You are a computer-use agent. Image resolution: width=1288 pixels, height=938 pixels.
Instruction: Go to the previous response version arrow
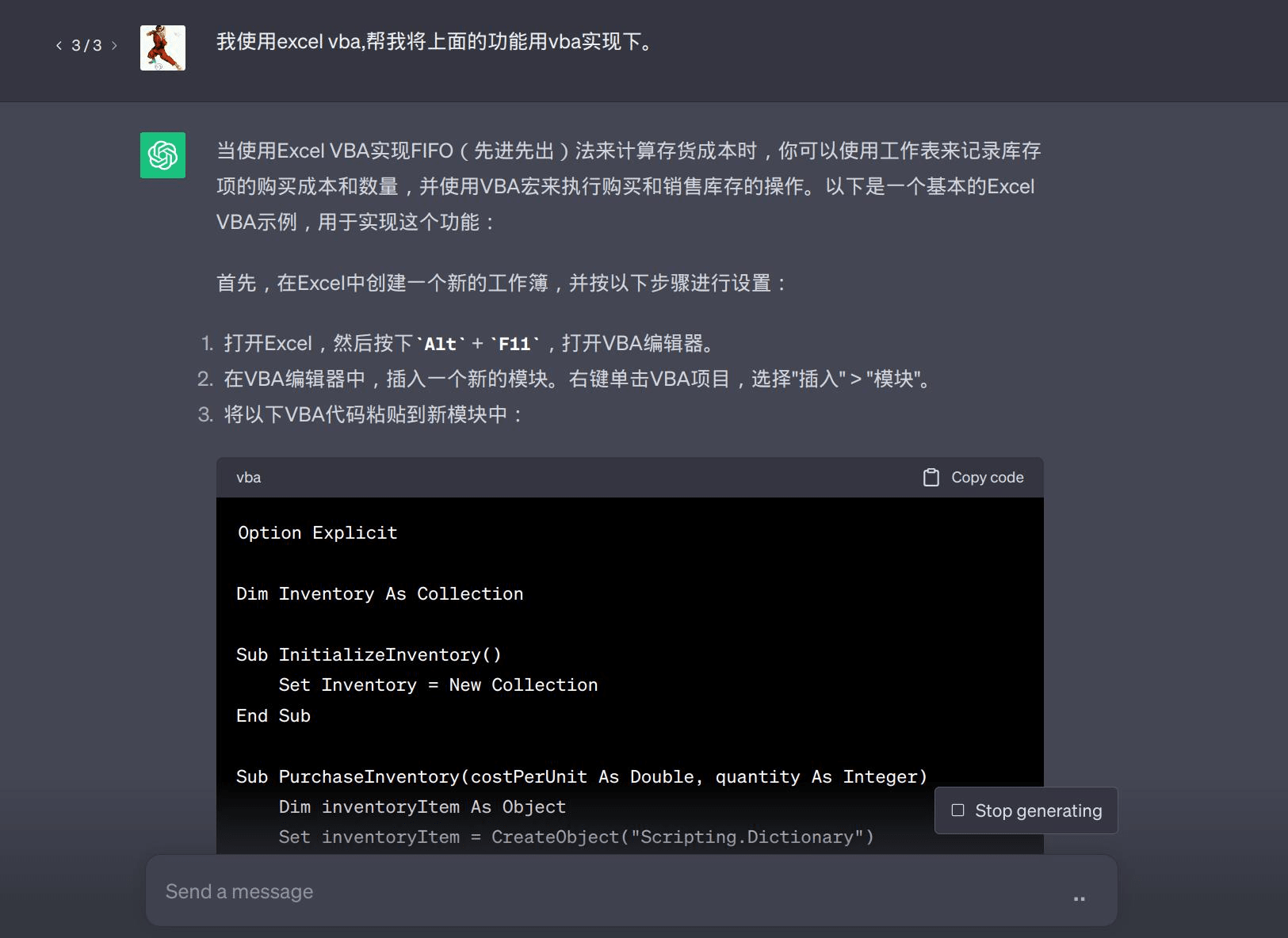point(59,45)
